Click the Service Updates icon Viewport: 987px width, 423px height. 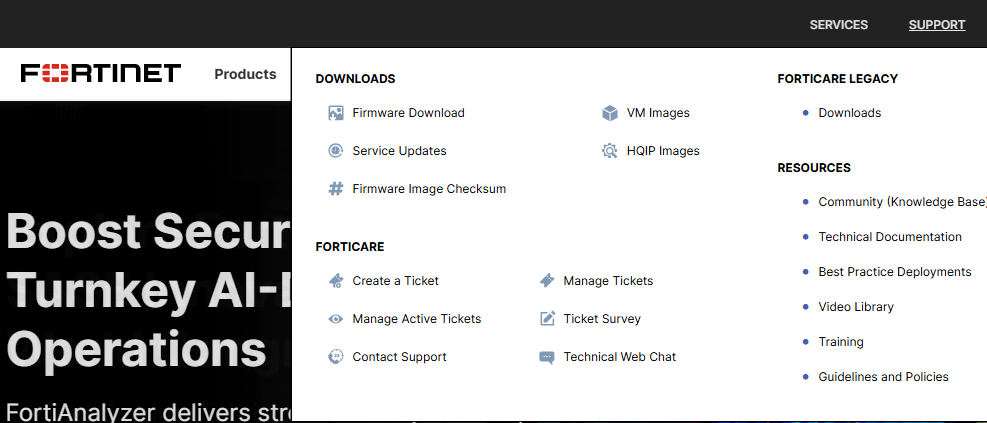click(336, 151)
